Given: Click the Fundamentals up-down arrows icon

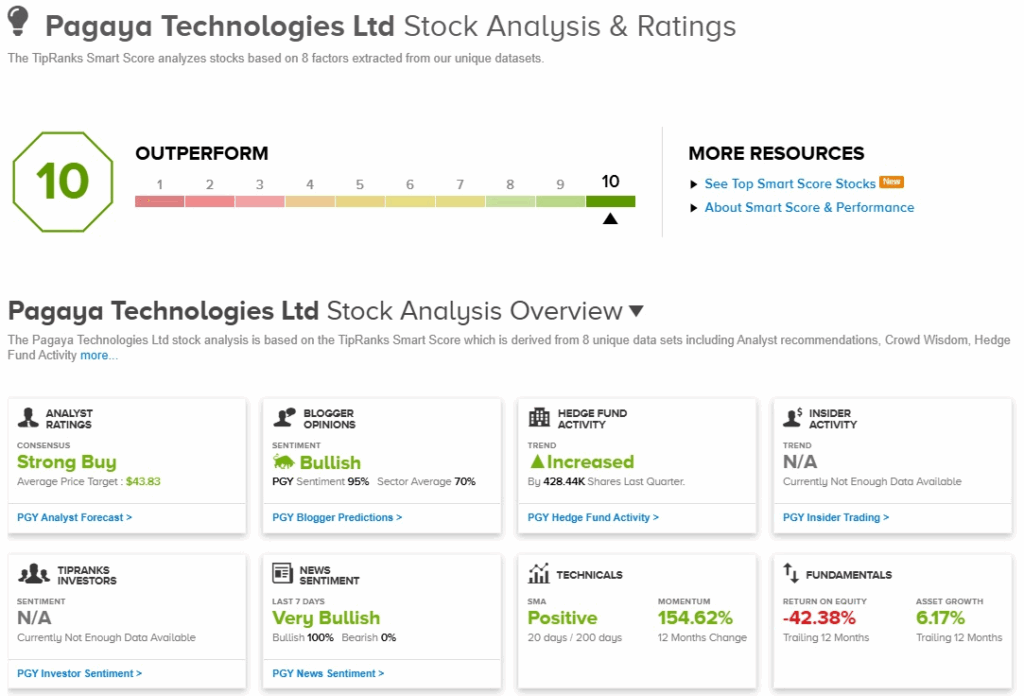Looking at the screenshot, I should 791,574.
